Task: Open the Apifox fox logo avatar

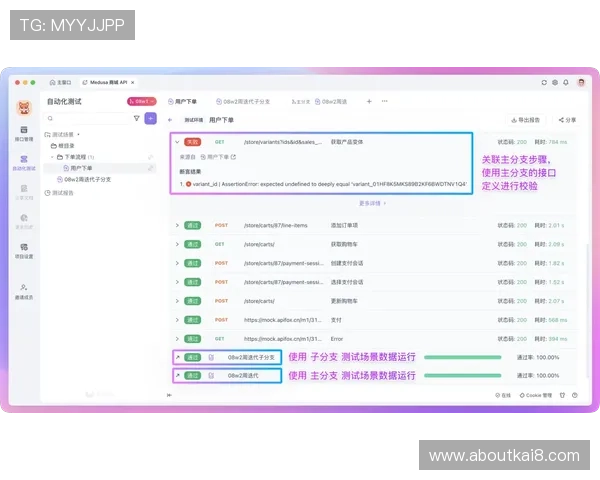Action: (24, 108)
